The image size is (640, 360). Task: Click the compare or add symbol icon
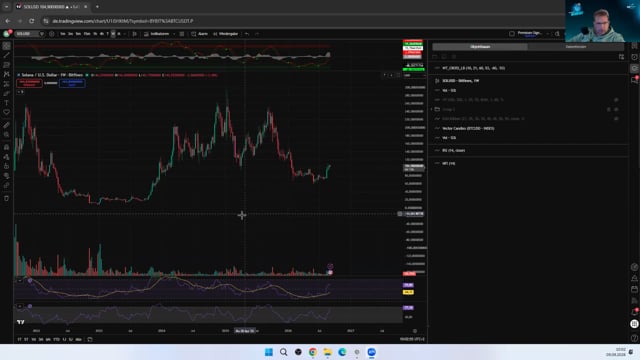(x=52, y=34)
